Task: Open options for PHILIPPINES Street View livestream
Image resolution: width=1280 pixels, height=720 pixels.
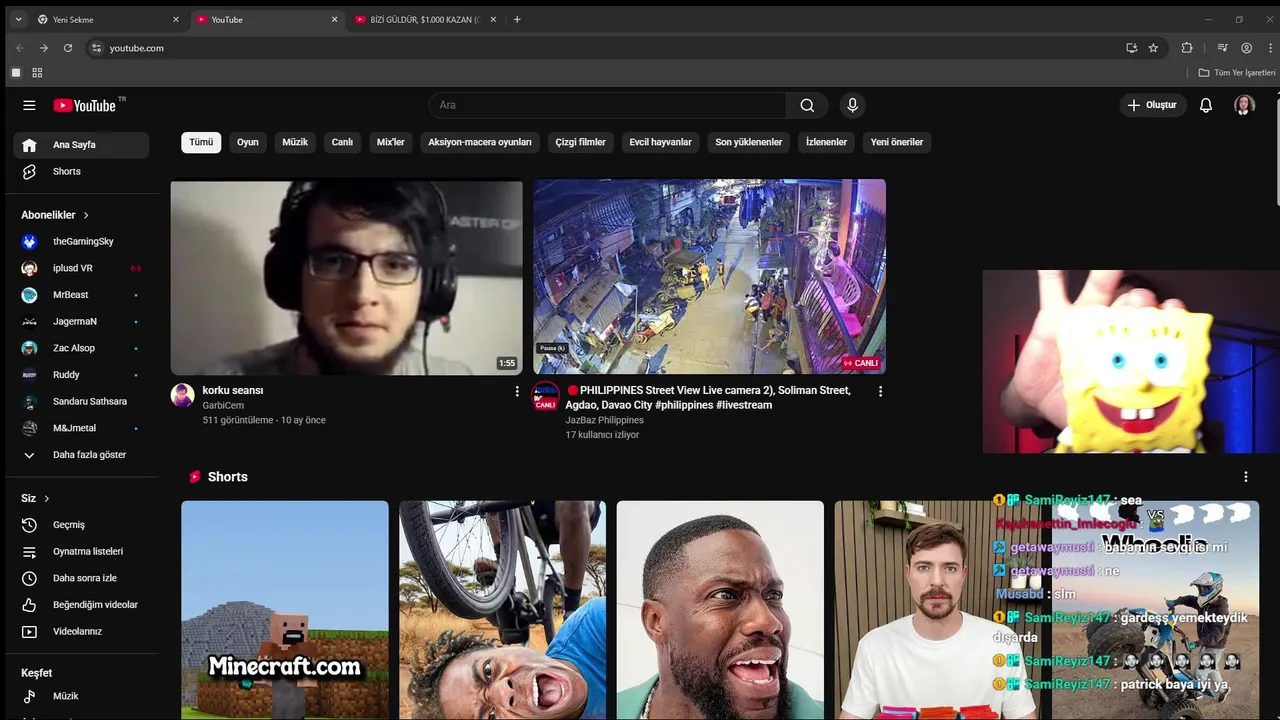Action: (880, 391)
